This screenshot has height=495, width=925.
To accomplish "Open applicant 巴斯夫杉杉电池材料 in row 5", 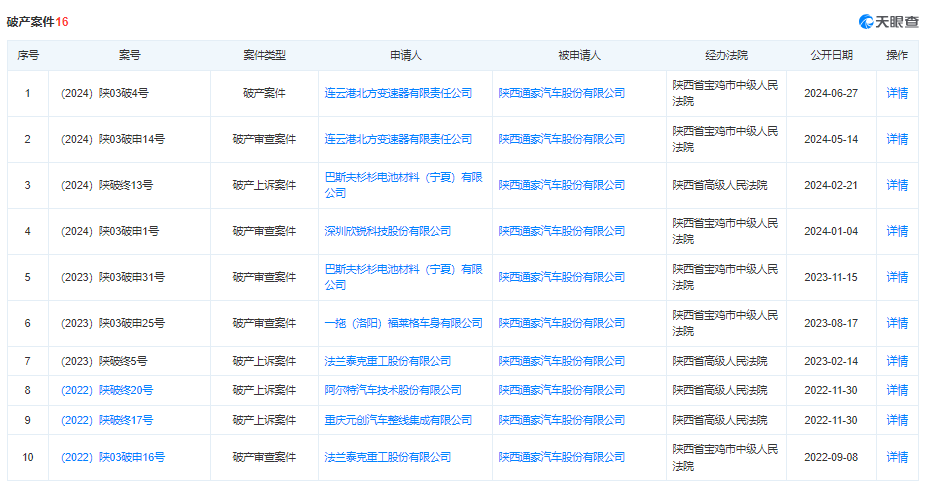I will tap(404, 277).
